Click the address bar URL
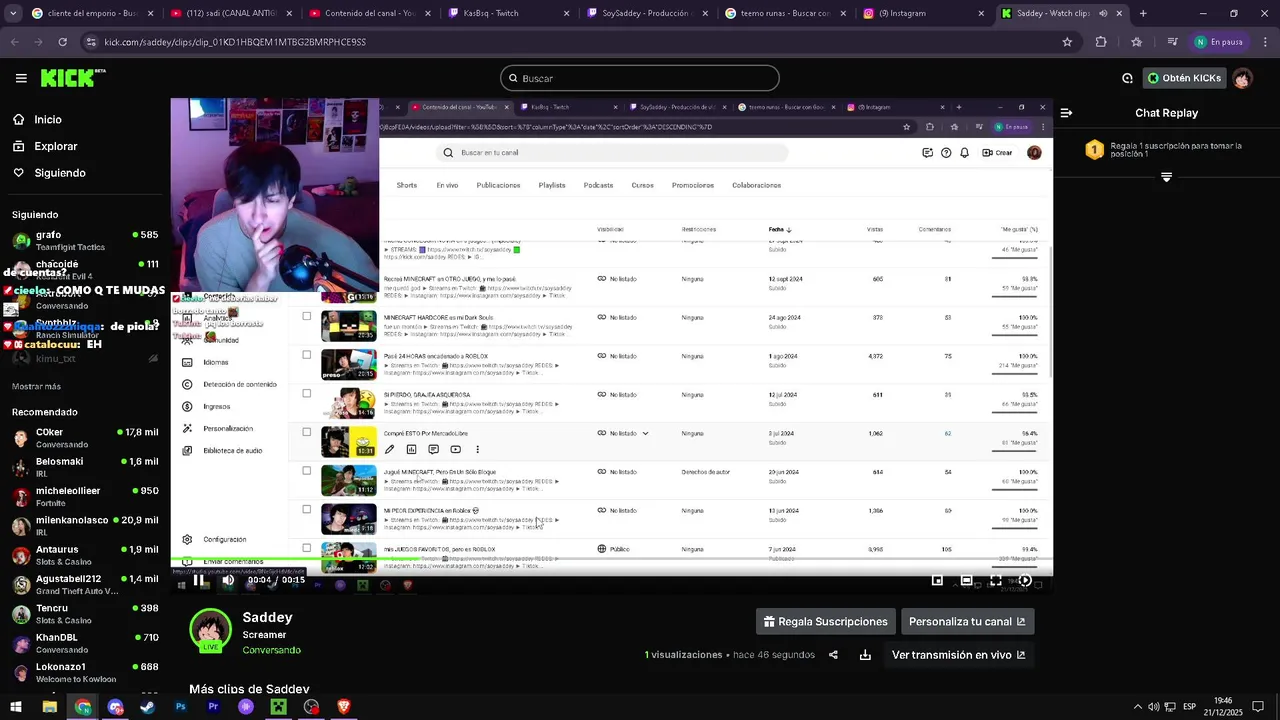 pyautogui.click(x=235, y=42)
